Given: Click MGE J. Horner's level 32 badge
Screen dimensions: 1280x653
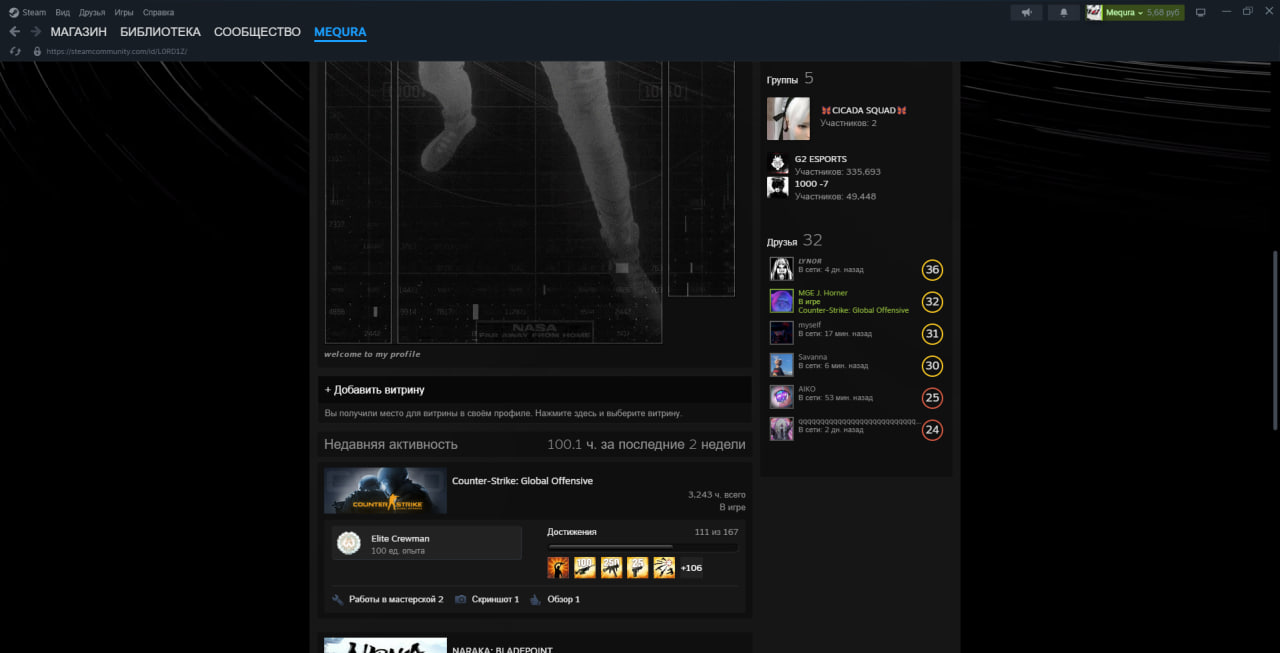Looking at the screenshot, I should click(x=932, y=302).
